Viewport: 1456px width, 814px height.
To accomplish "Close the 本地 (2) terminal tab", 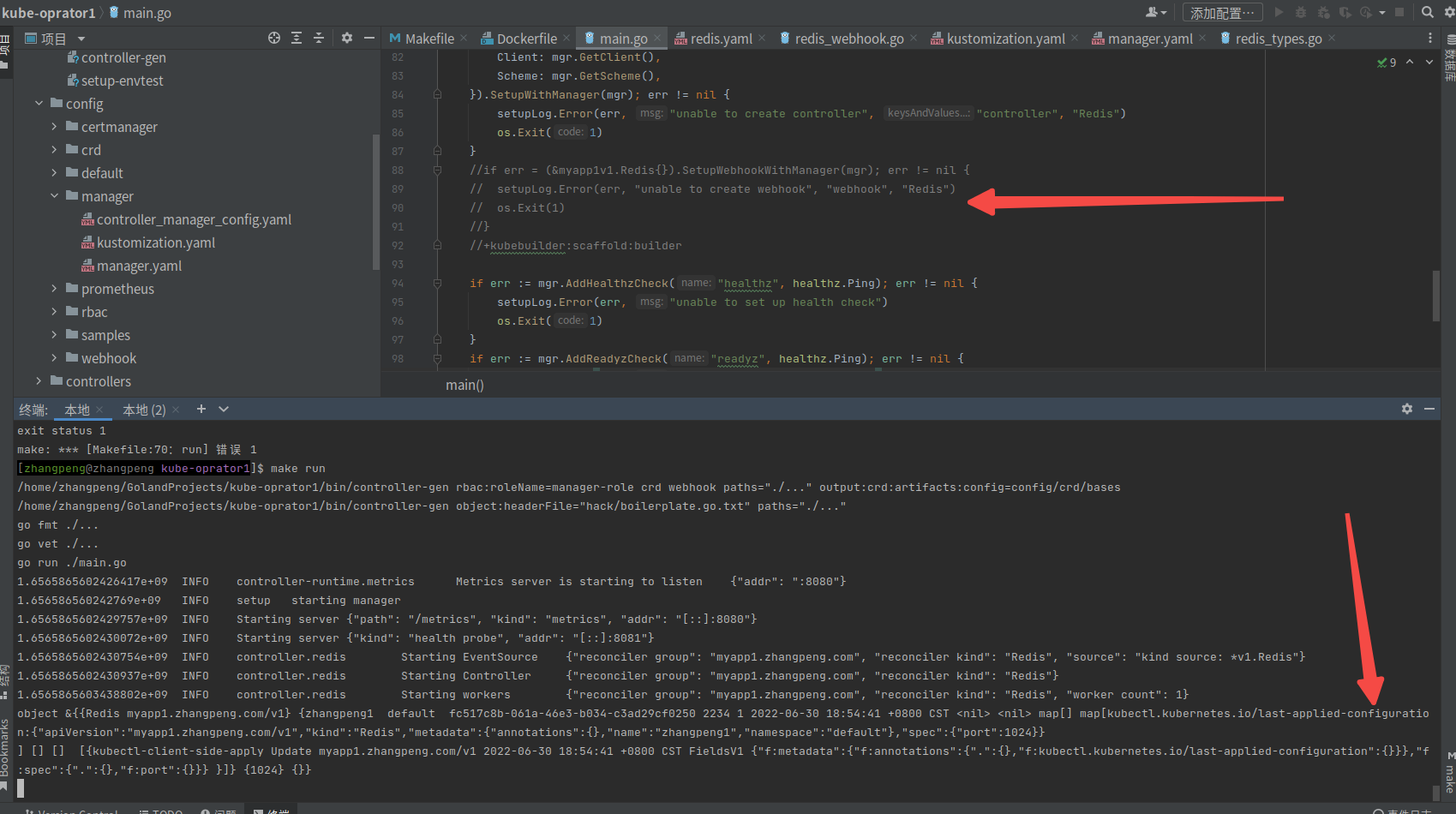I will [176, 410].
